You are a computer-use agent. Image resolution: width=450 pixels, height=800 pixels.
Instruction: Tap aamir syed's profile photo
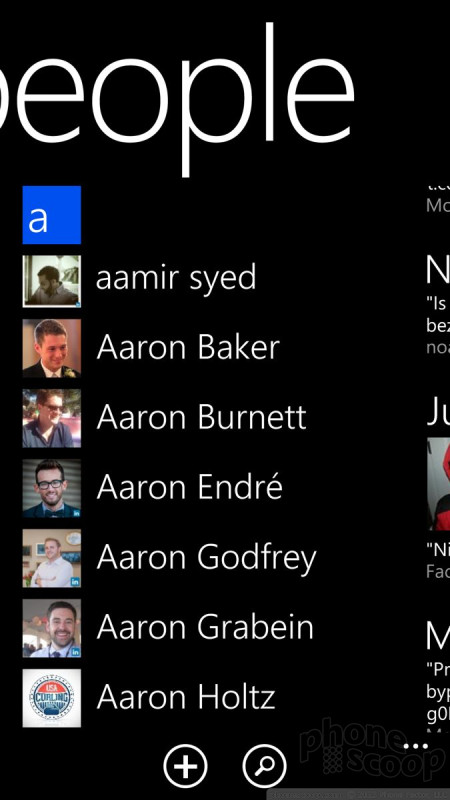tap(52, 281)
